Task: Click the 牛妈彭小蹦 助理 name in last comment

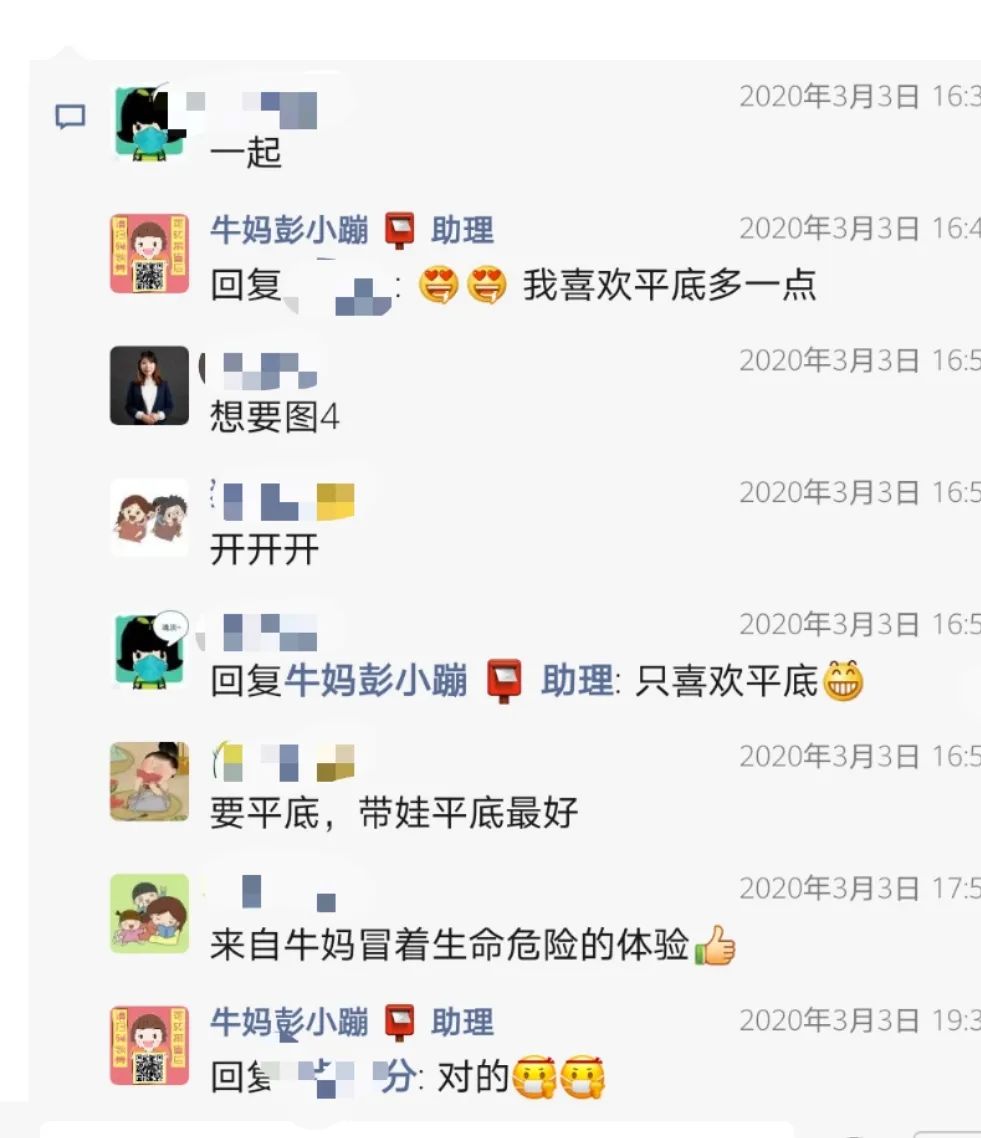Action: coord(352,1023)
